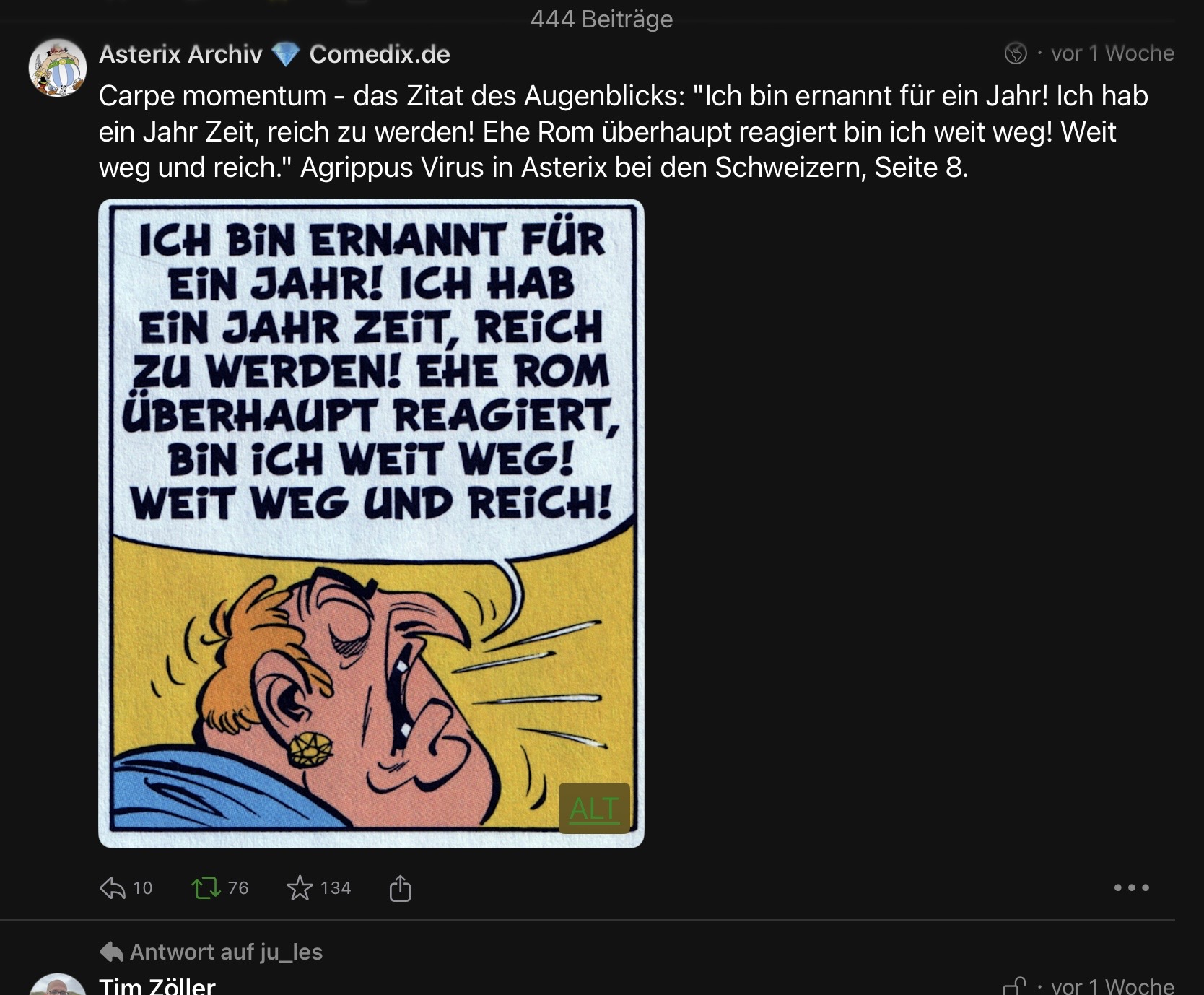This screenshot has width=1204, height=995.
Task: Click the unlocked padlock visibility icon
Action: click(1015, 986)
